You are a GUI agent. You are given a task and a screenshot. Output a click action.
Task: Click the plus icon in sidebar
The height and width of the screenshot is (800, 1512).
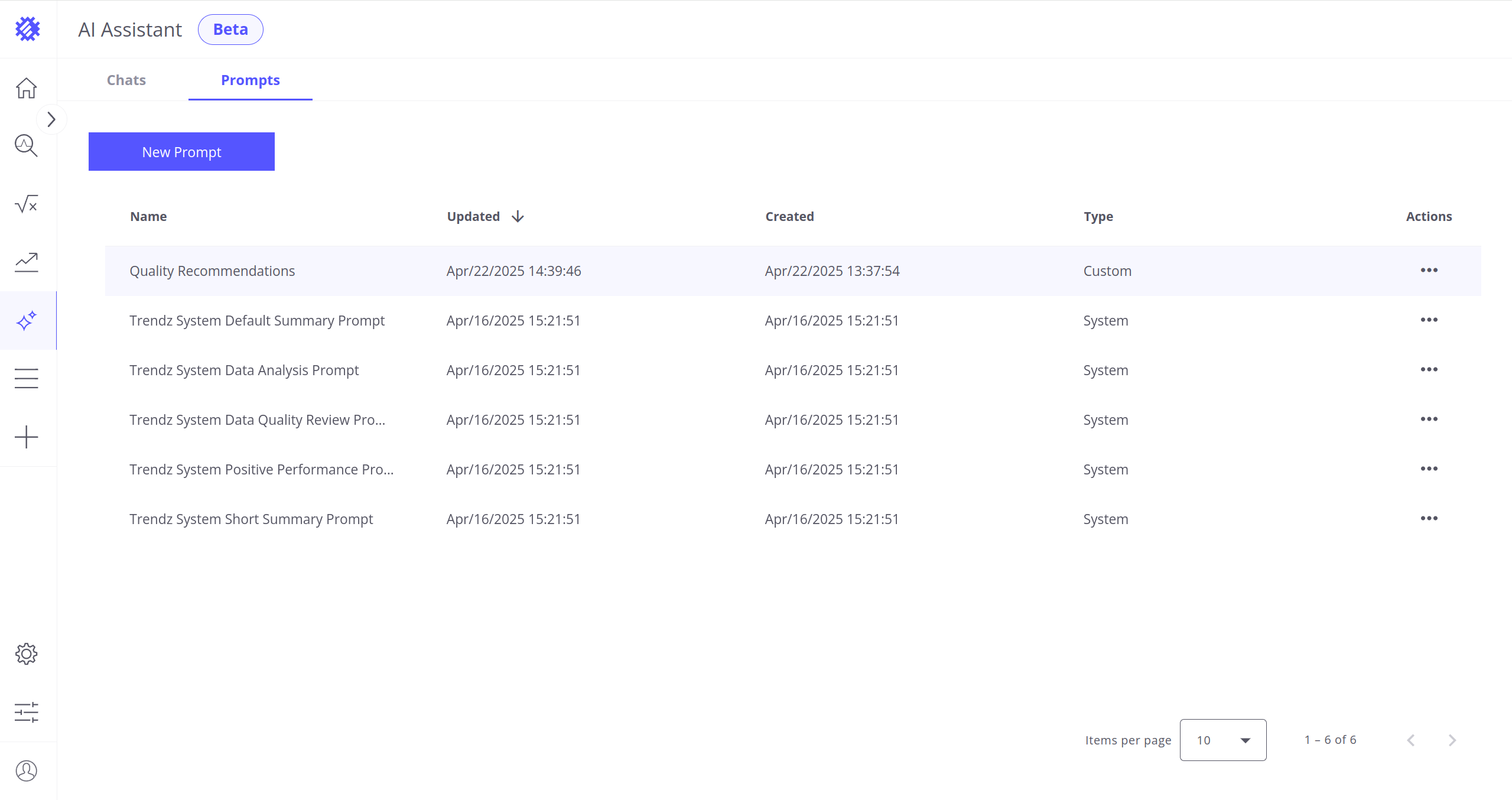(27, 437)
